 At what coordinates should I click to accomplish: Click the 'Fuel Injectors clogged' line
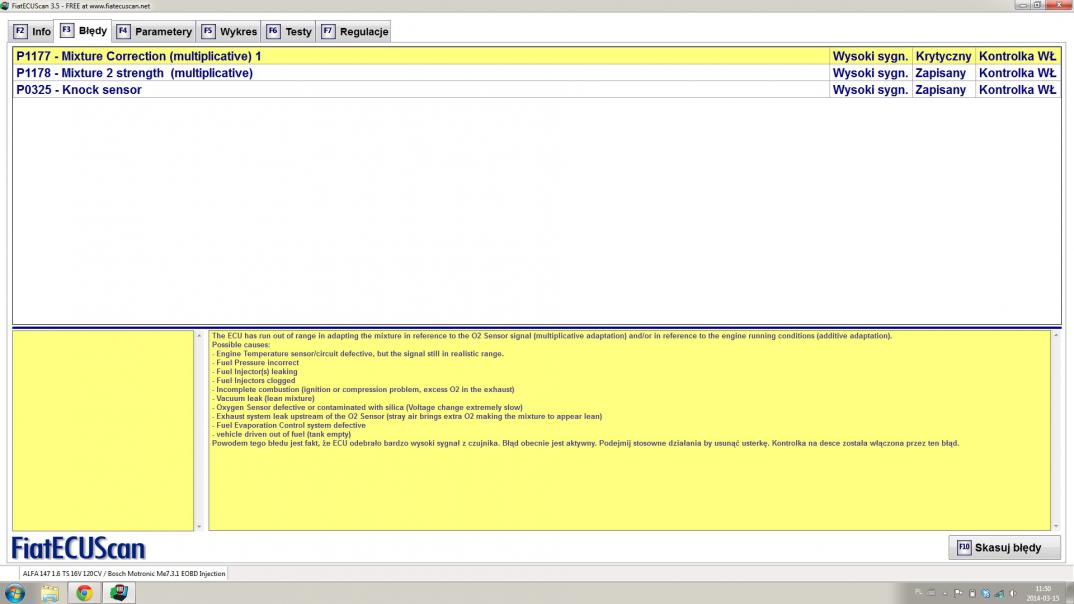[x=253, y=381]
